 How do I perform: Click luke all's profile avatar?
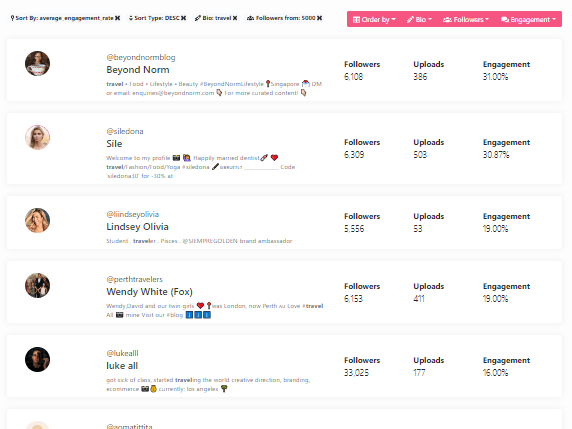37,359
